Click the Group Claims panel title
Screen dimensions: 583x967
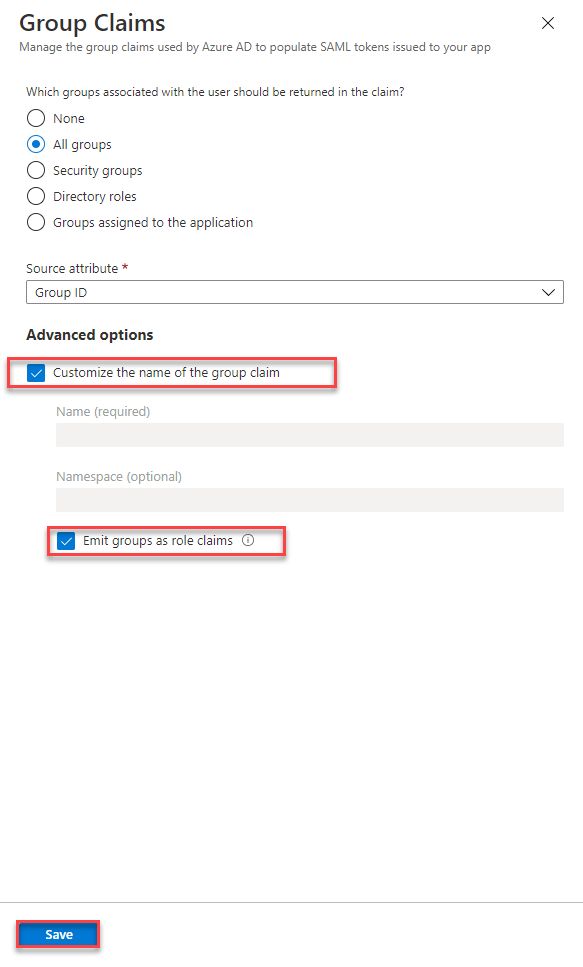tap(92, 22)
